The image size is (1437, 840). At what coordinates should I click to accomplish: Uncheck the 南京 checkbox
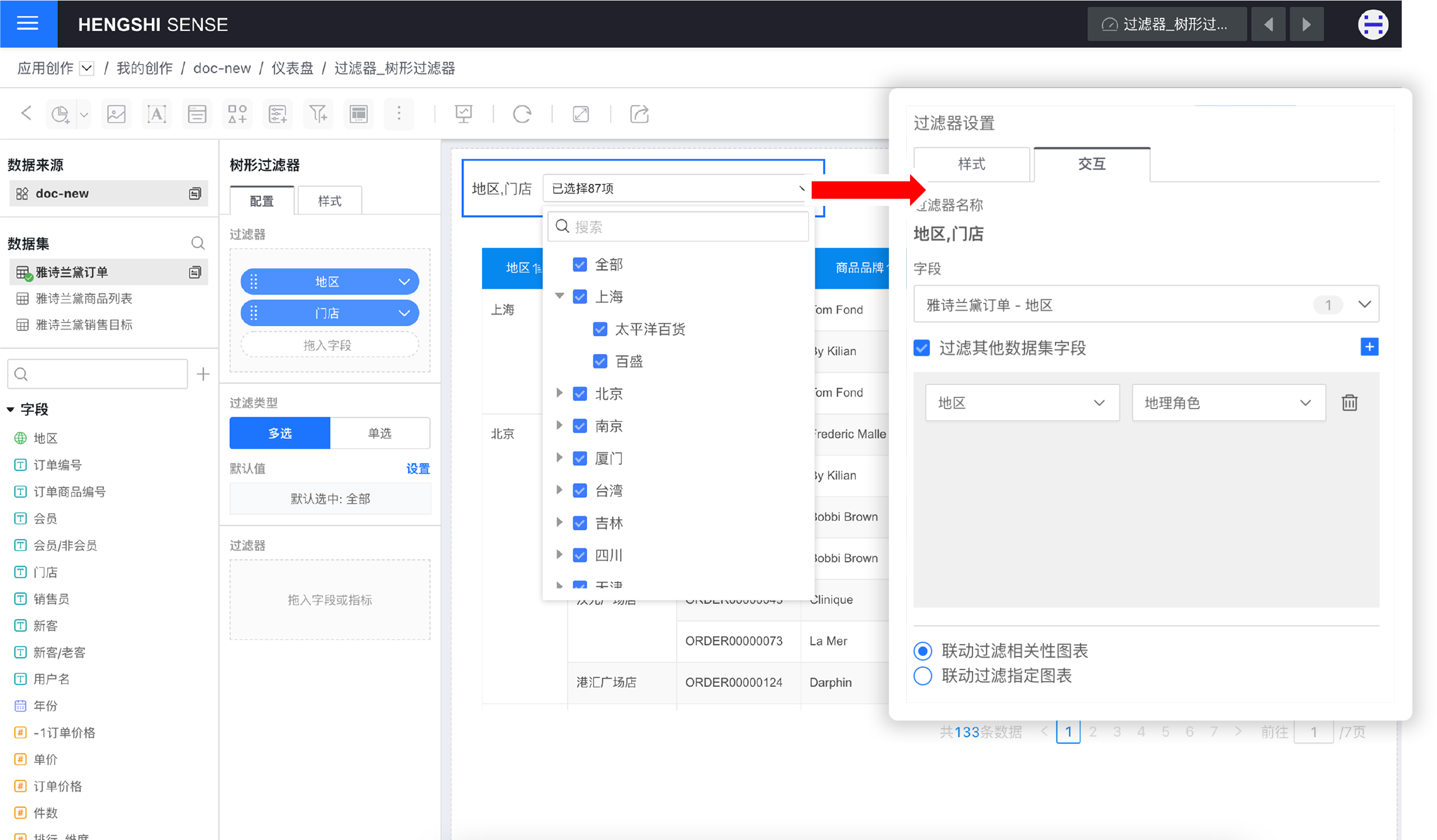click(580, 426)
